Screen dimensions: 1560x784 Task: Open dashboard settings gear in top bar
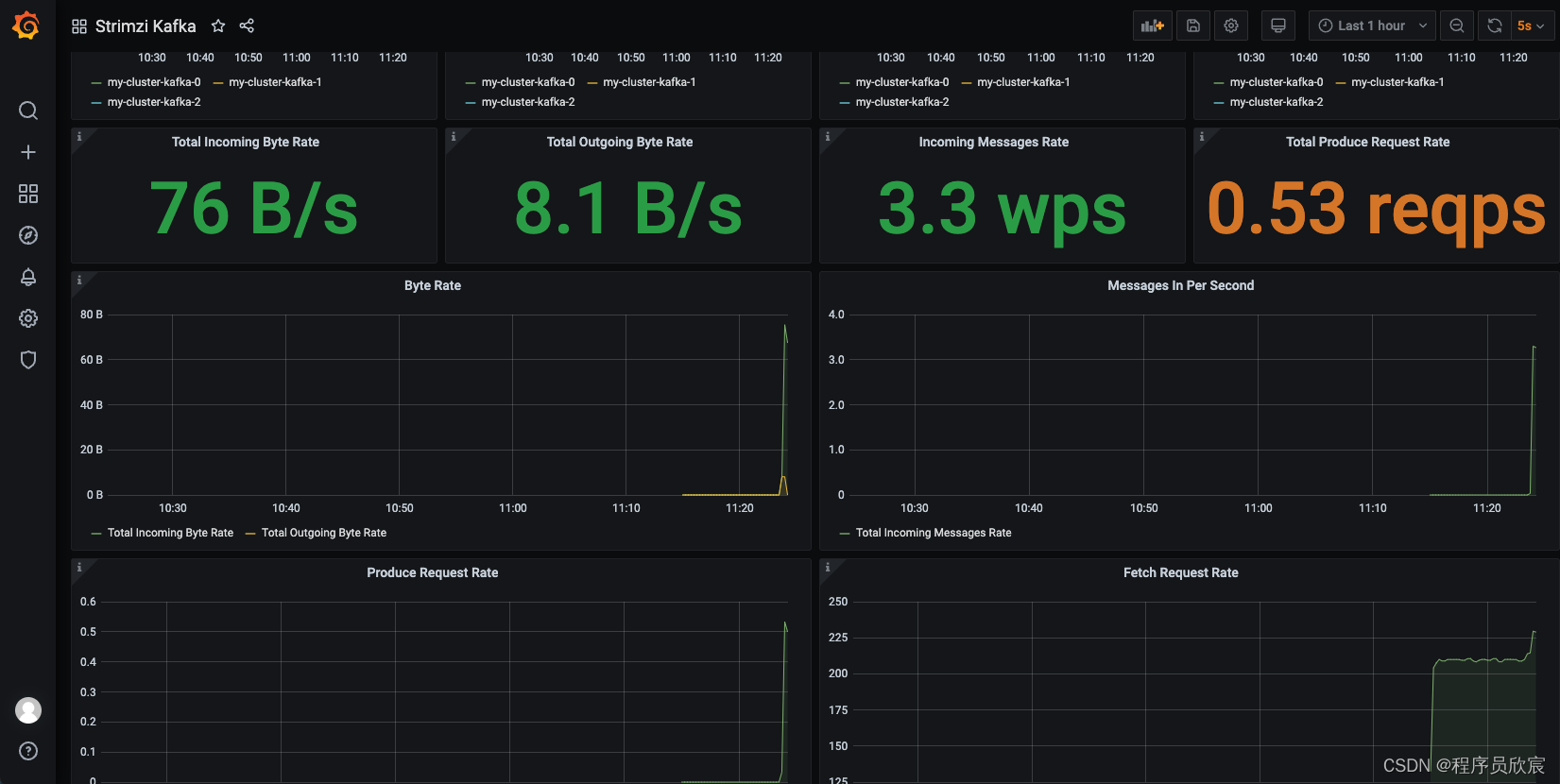pos(1231,26)
